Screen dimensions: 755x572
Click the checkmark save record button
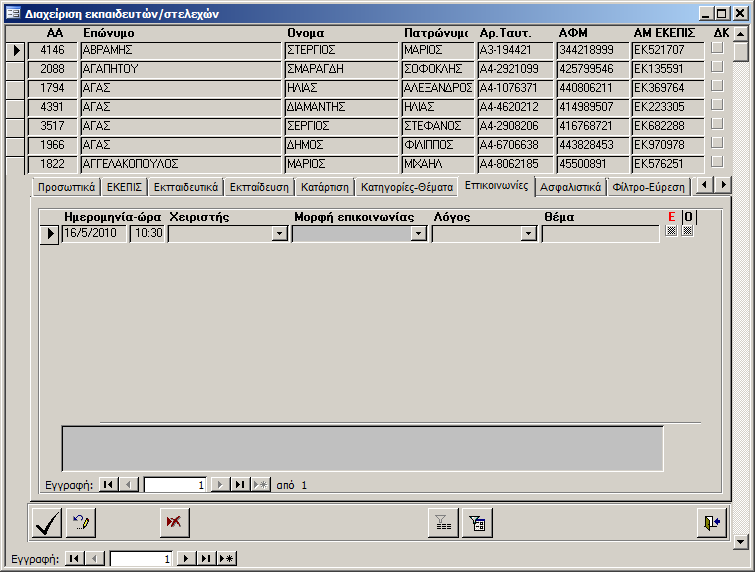tap(46, 522)
